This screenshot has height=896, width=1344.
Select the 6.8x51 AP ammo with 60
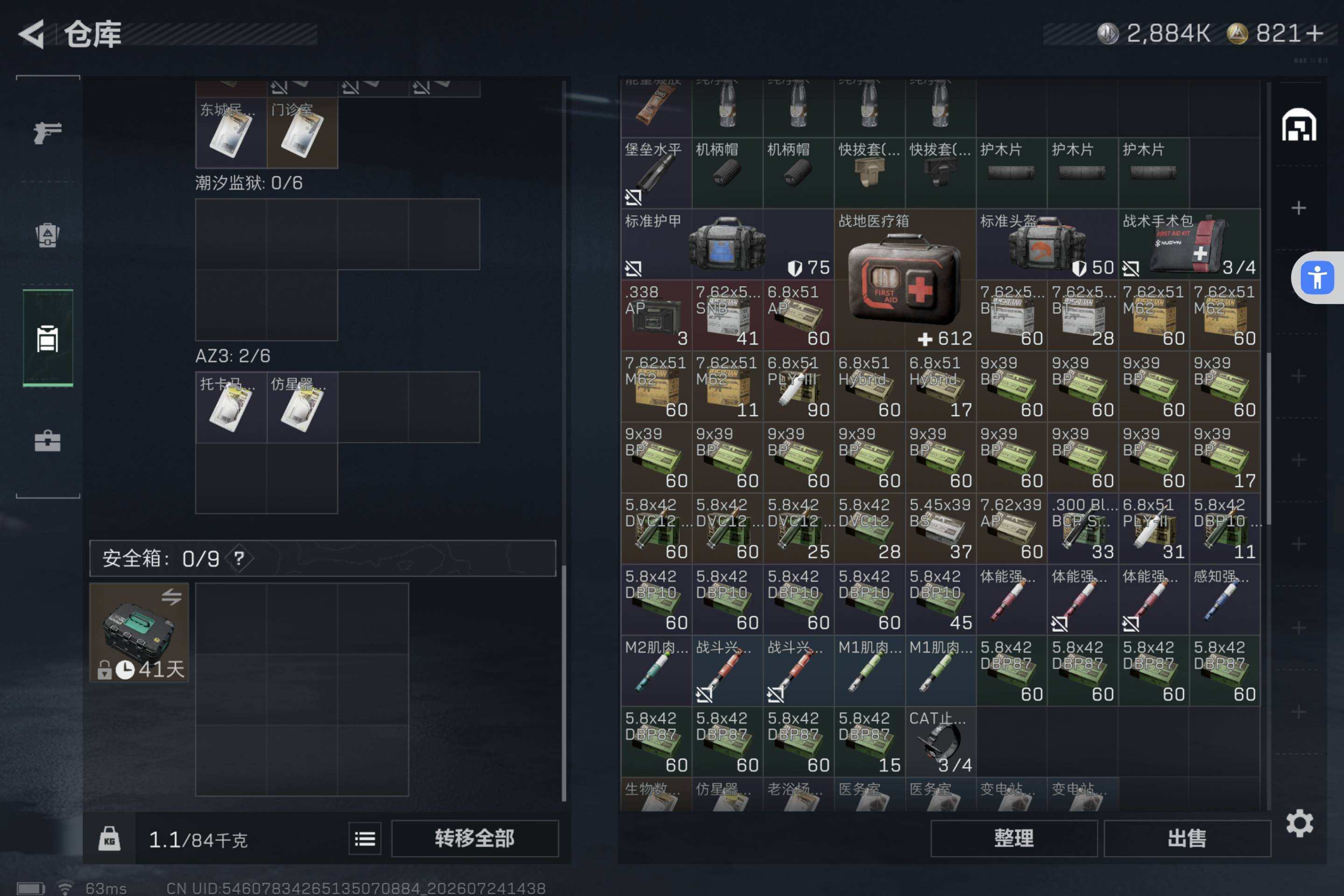[x=798, y=315]
